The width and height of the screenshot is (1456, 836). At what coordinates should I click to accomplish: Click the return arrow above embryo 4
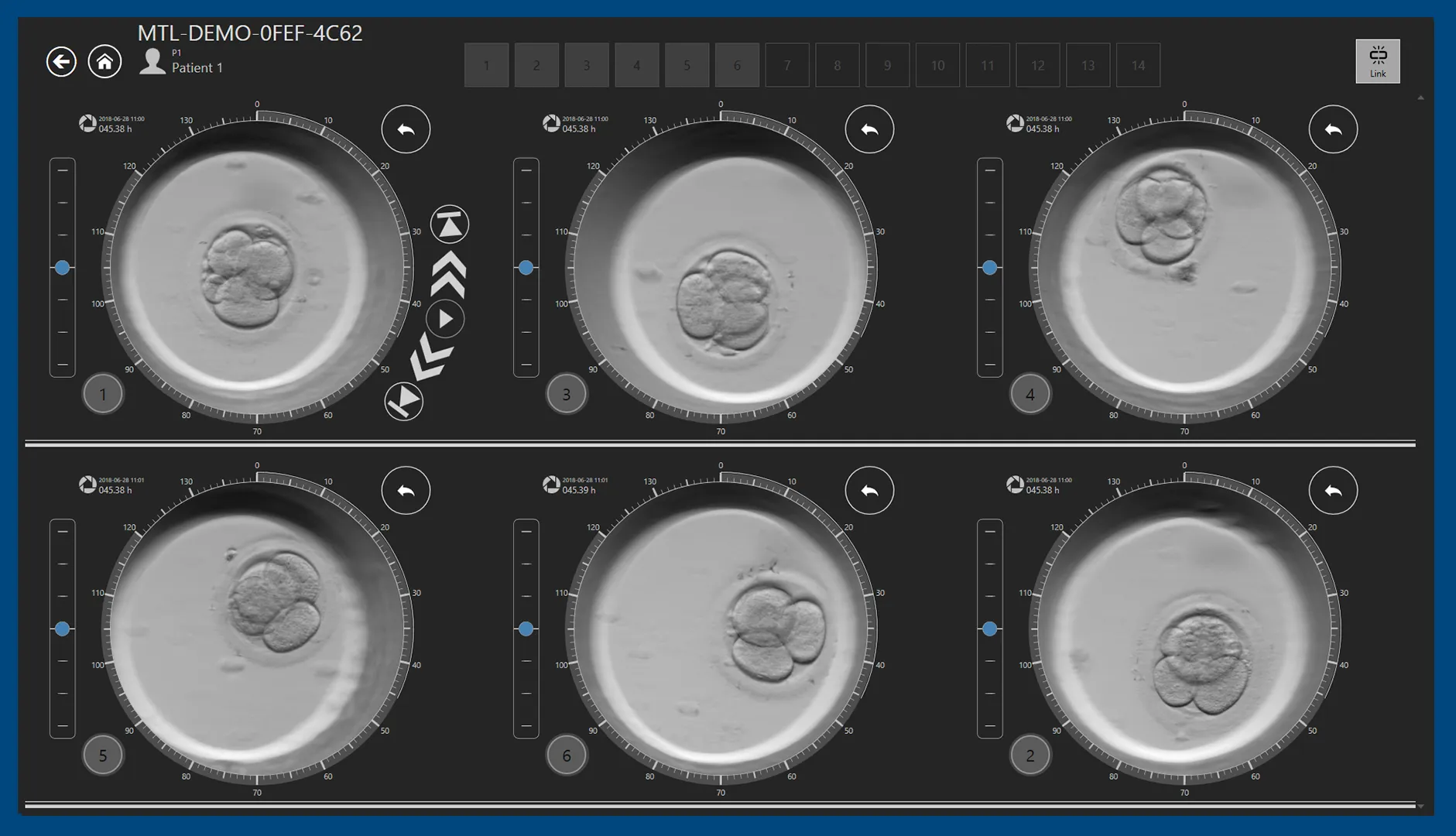(x=1332, y=129)
